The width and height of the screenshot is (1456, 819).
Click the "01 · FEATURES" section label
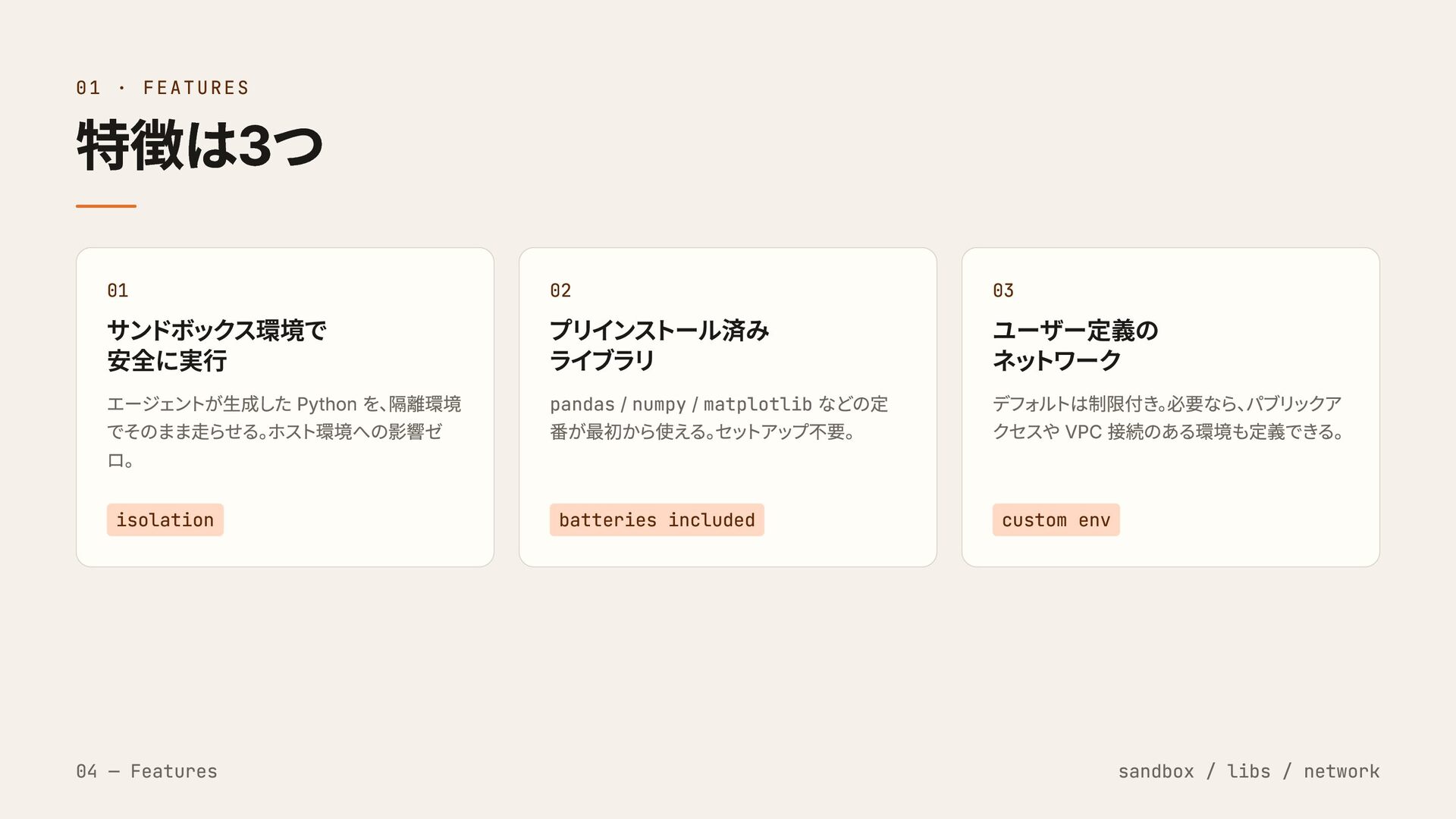tap(162, 88)
